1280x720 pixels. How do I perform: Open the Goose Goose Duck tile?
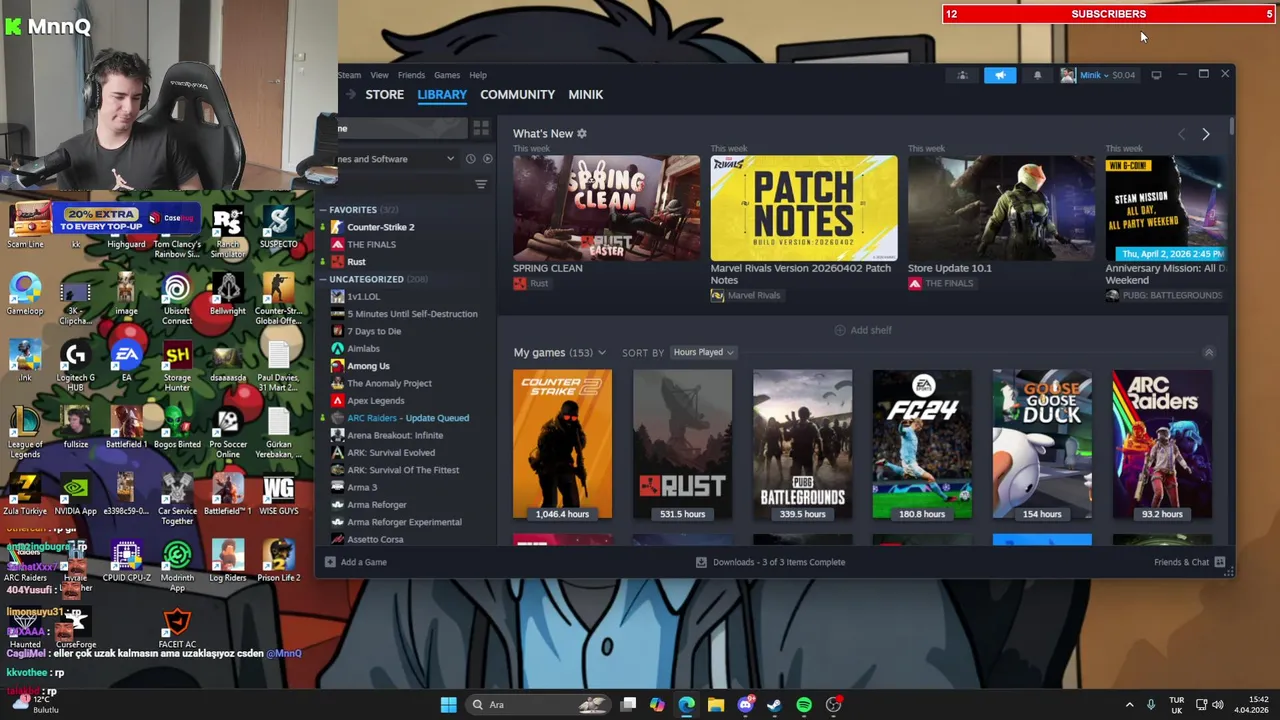click(1042, 445)
